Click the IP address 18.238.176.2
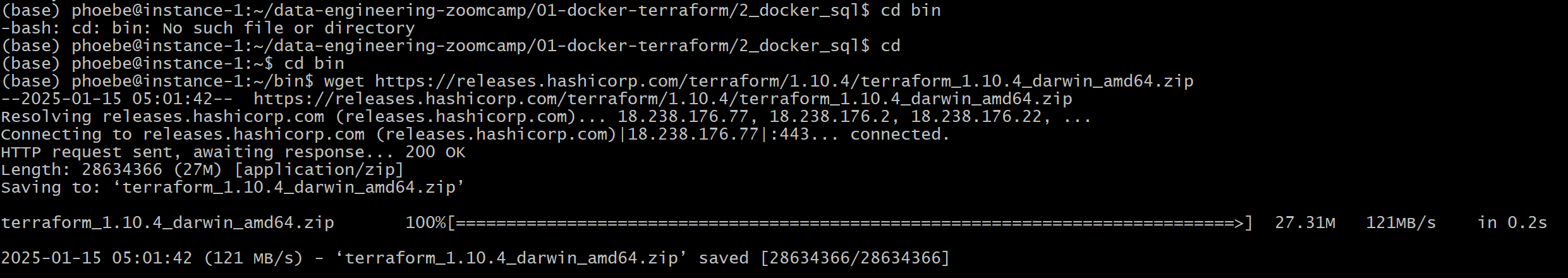 click(830, 117)
